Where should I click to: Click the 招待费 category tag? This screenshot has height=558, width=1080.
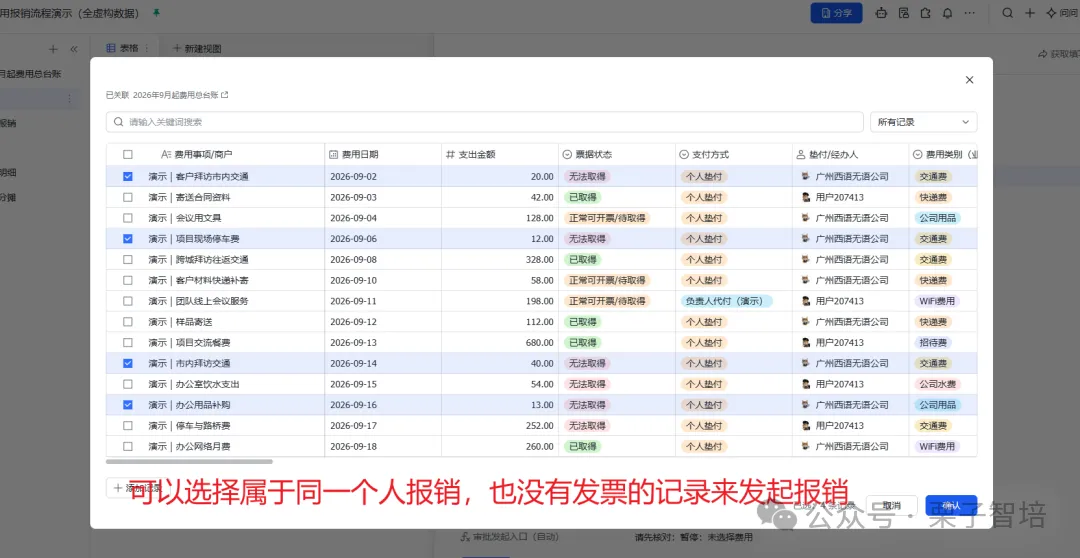tap(933, 342)
